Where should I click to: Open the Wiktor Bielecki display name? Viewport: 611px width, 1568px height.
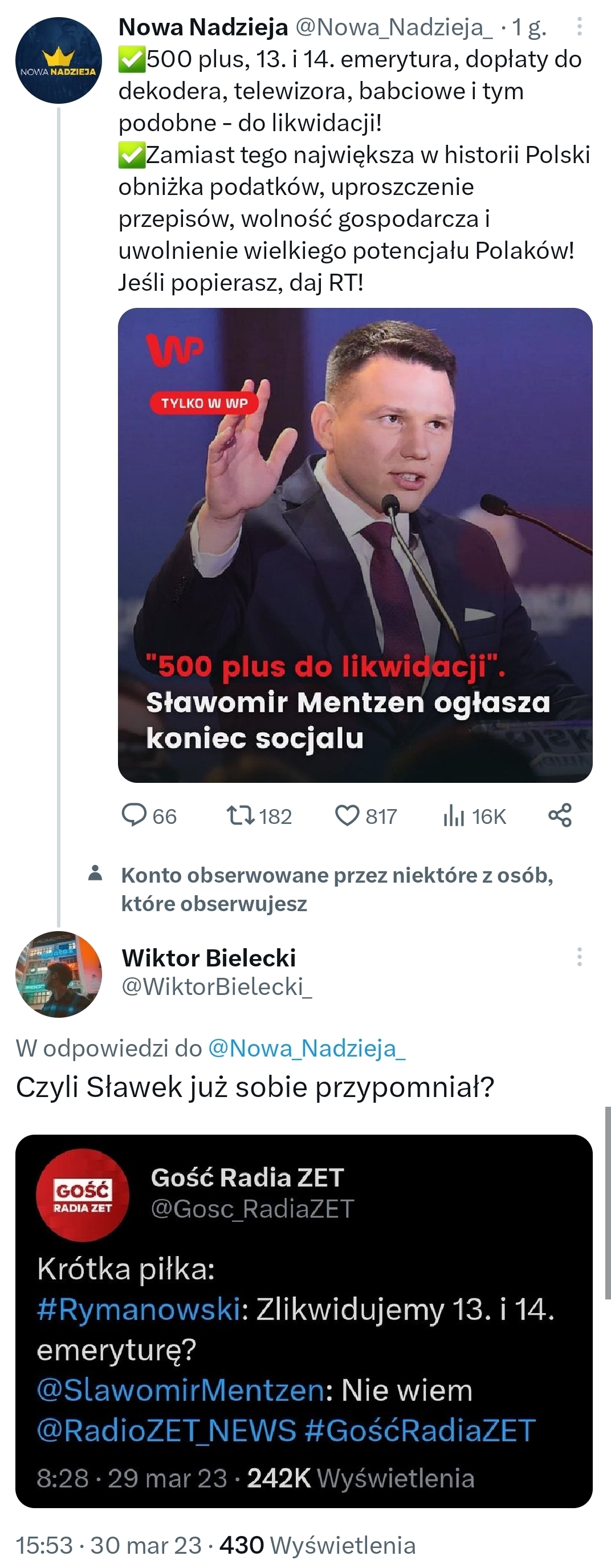(x=209, y=957)
